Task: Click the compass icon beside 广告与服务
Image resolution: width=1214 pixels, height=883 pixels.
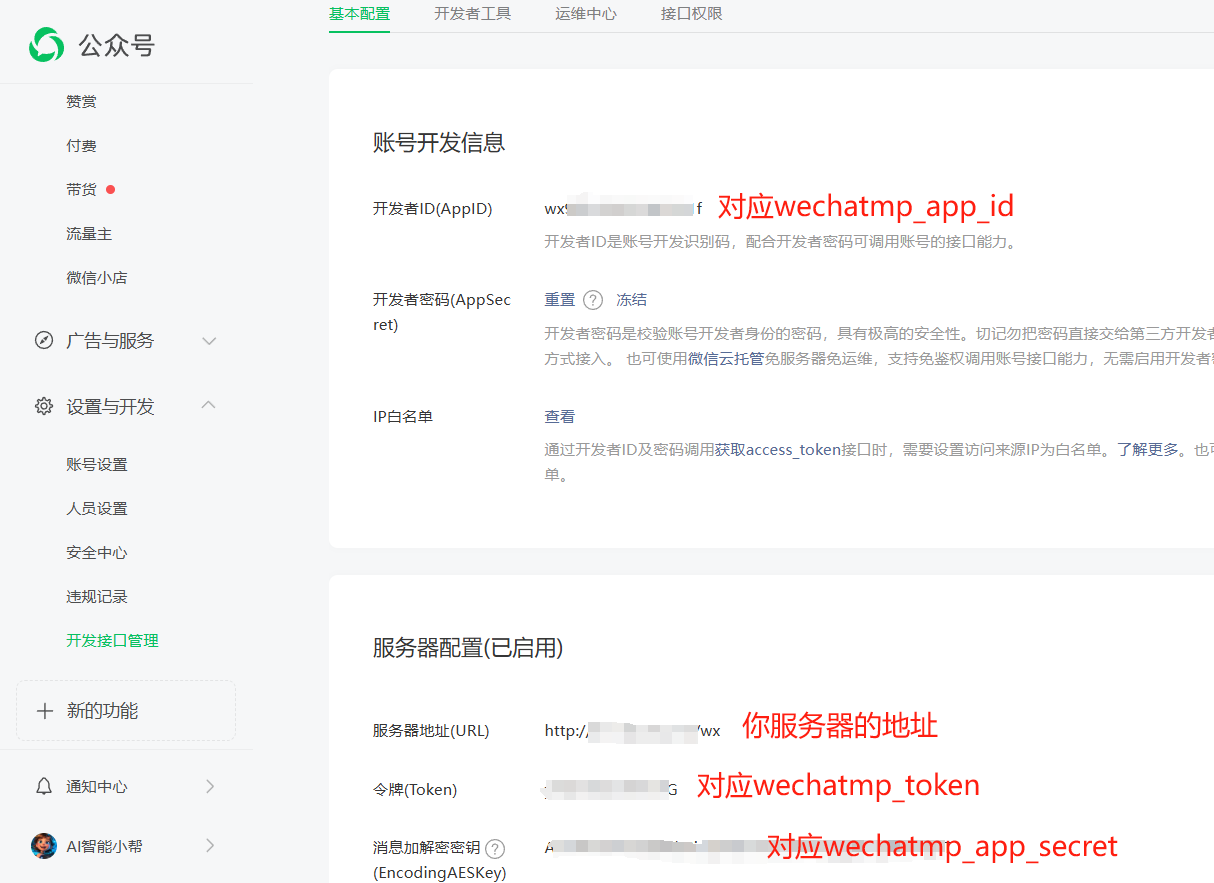Action: point(44,340)
